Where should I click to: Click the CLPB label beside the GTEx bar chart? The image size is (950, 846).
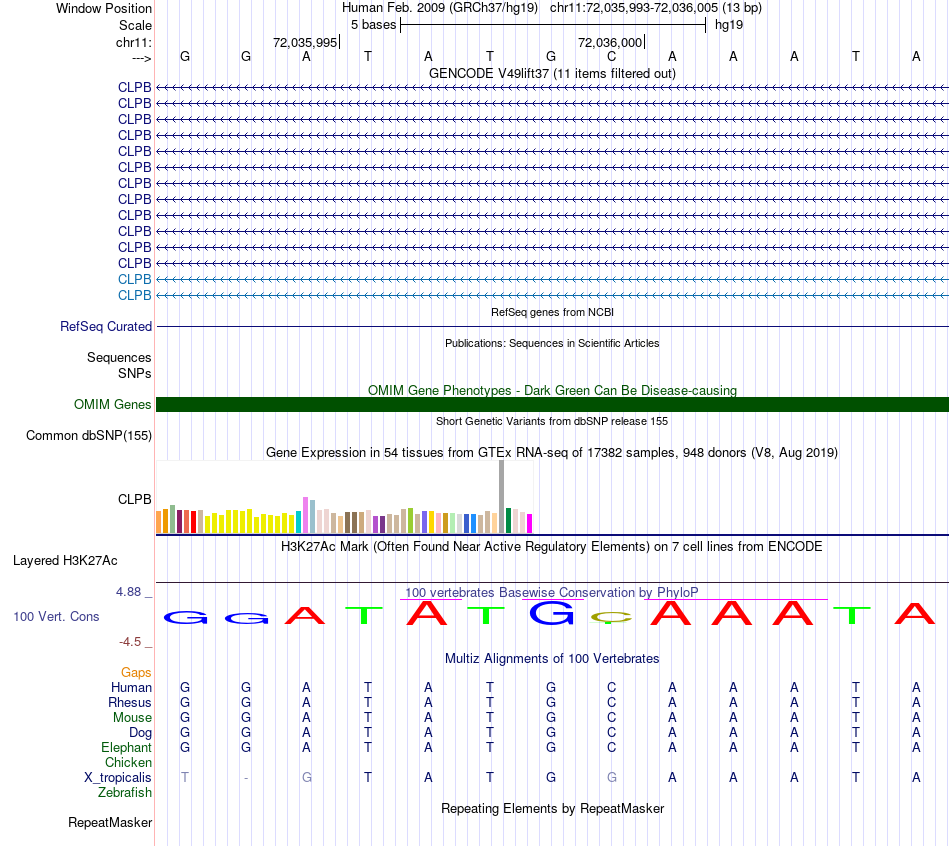[x=135, y=499]
